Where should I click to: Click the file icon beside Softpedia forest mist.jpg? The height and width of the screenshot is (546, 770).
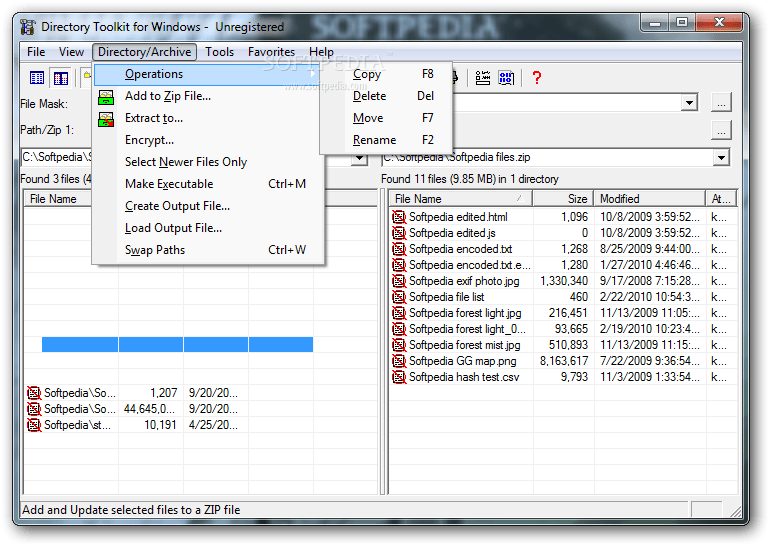(x=399, y=345)
